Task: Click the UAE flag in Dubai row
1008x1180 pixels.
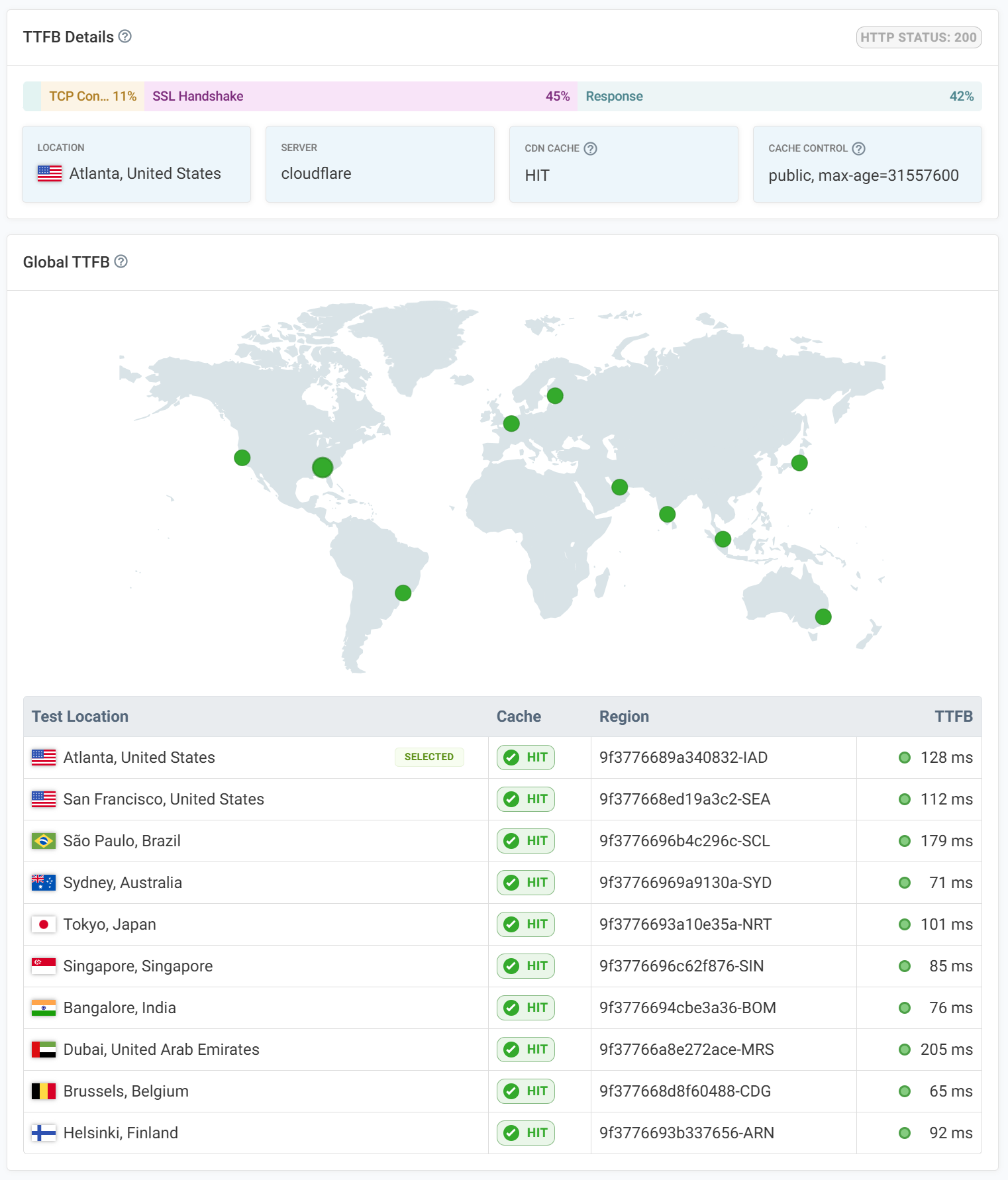Action: pyautogui.click(x=44, y=1050)
